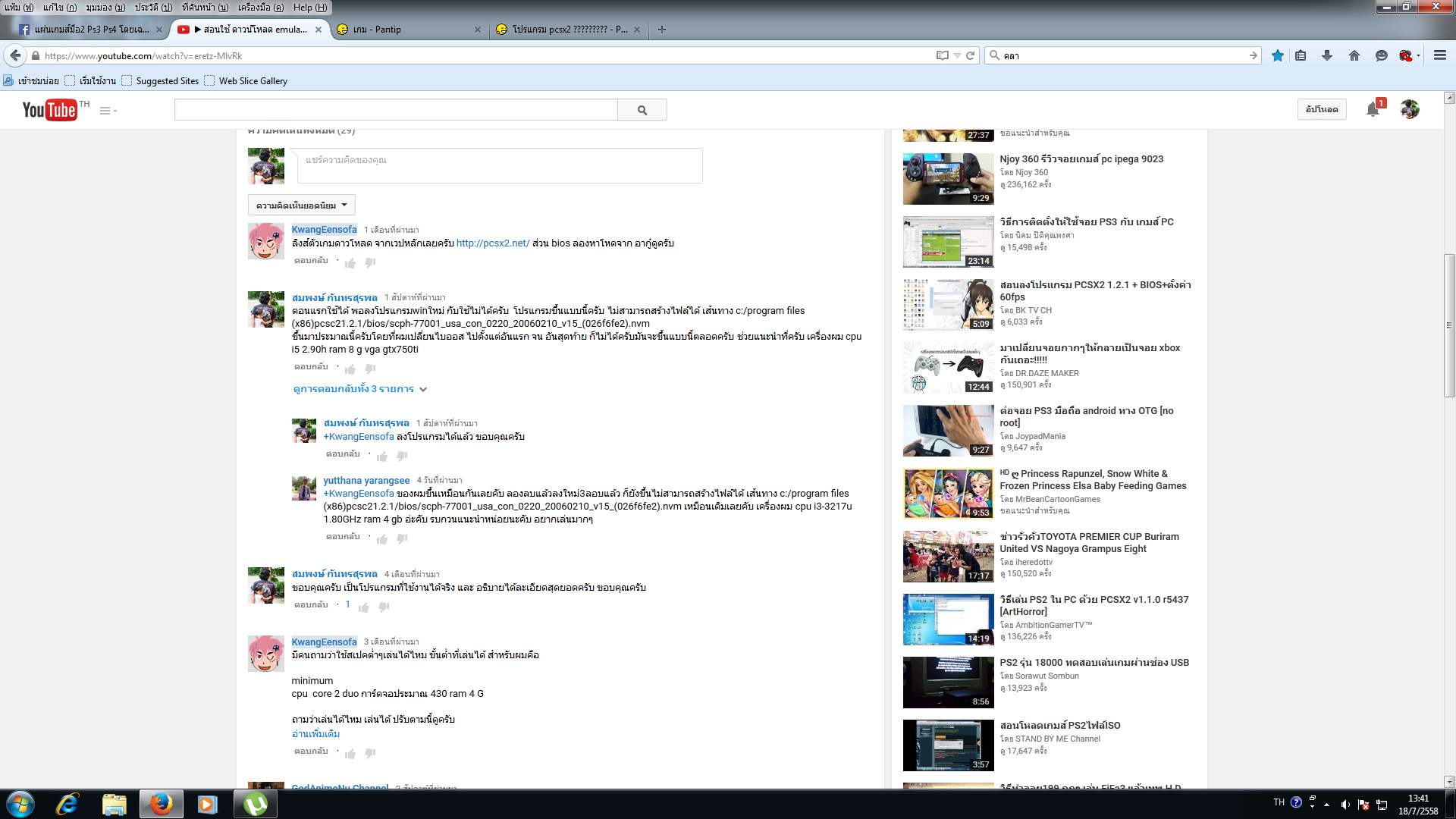The width and height of the screenshot is (1456, 819).
Task: Open address bar history dropdown arrow
Action: coord(957,55)
